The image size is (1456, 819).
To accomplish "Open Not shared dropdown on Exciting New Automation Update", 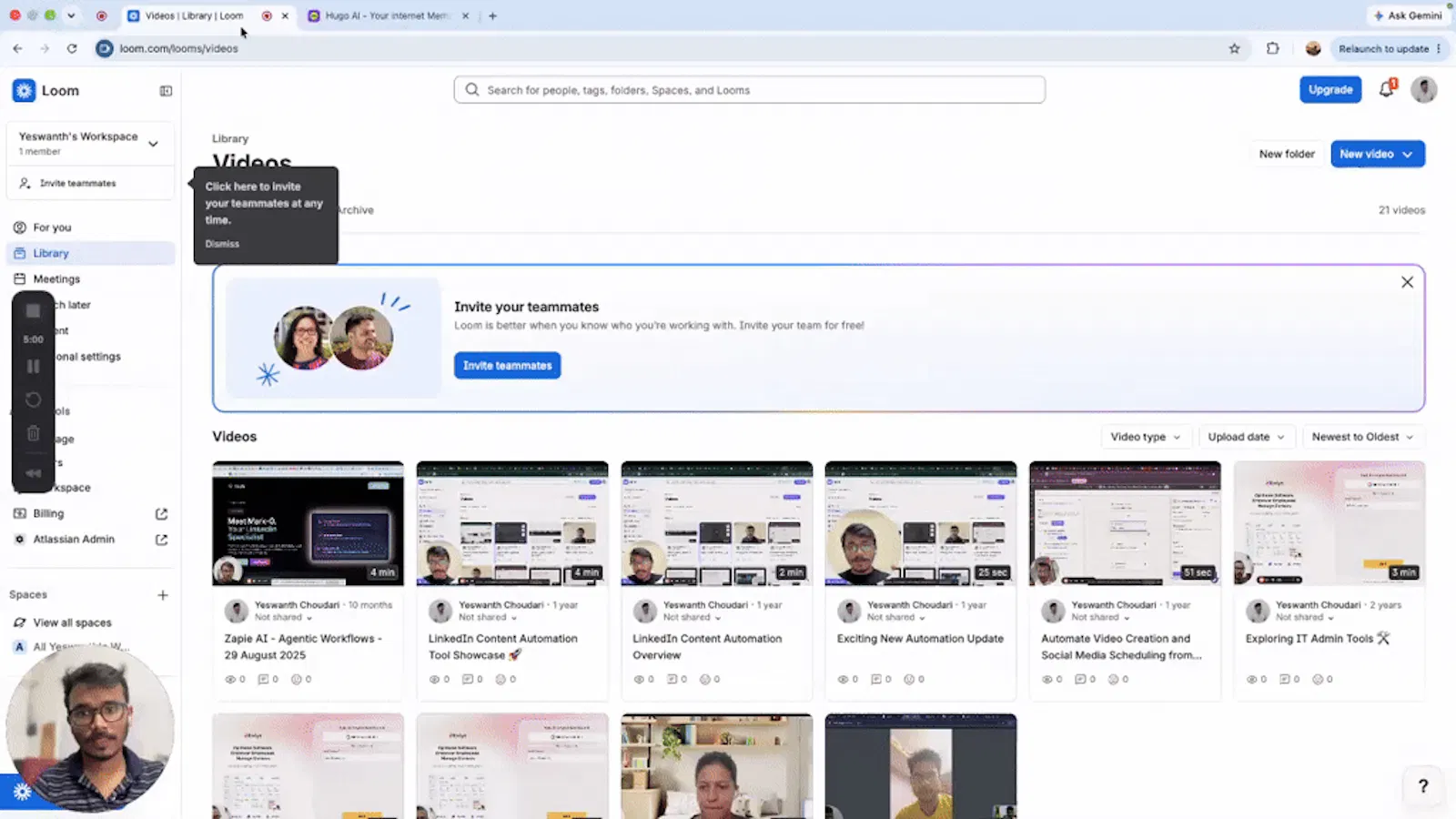I will coord(896,617).
